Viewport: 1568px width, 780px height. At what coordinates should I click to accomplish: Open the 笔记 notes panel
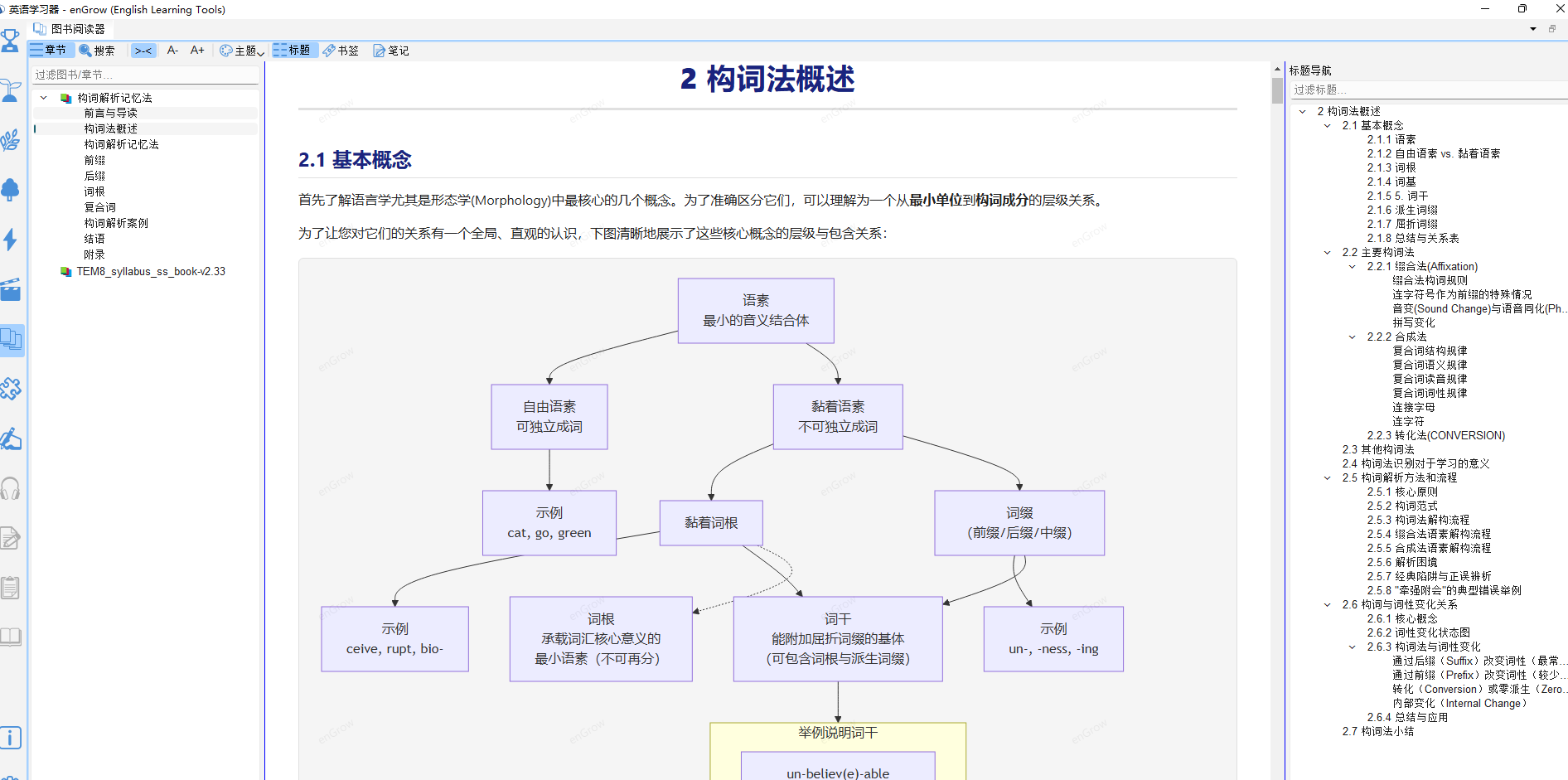[391, 51]
